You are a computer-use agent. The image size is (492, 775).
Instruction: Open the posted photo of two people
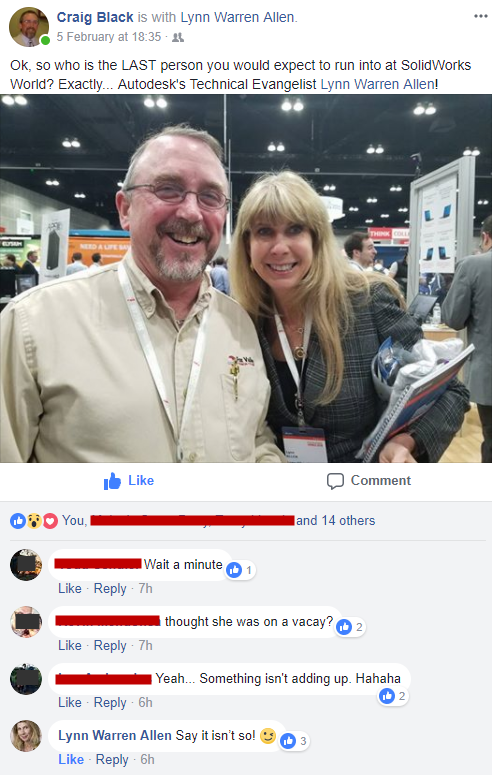click(246, 278)
